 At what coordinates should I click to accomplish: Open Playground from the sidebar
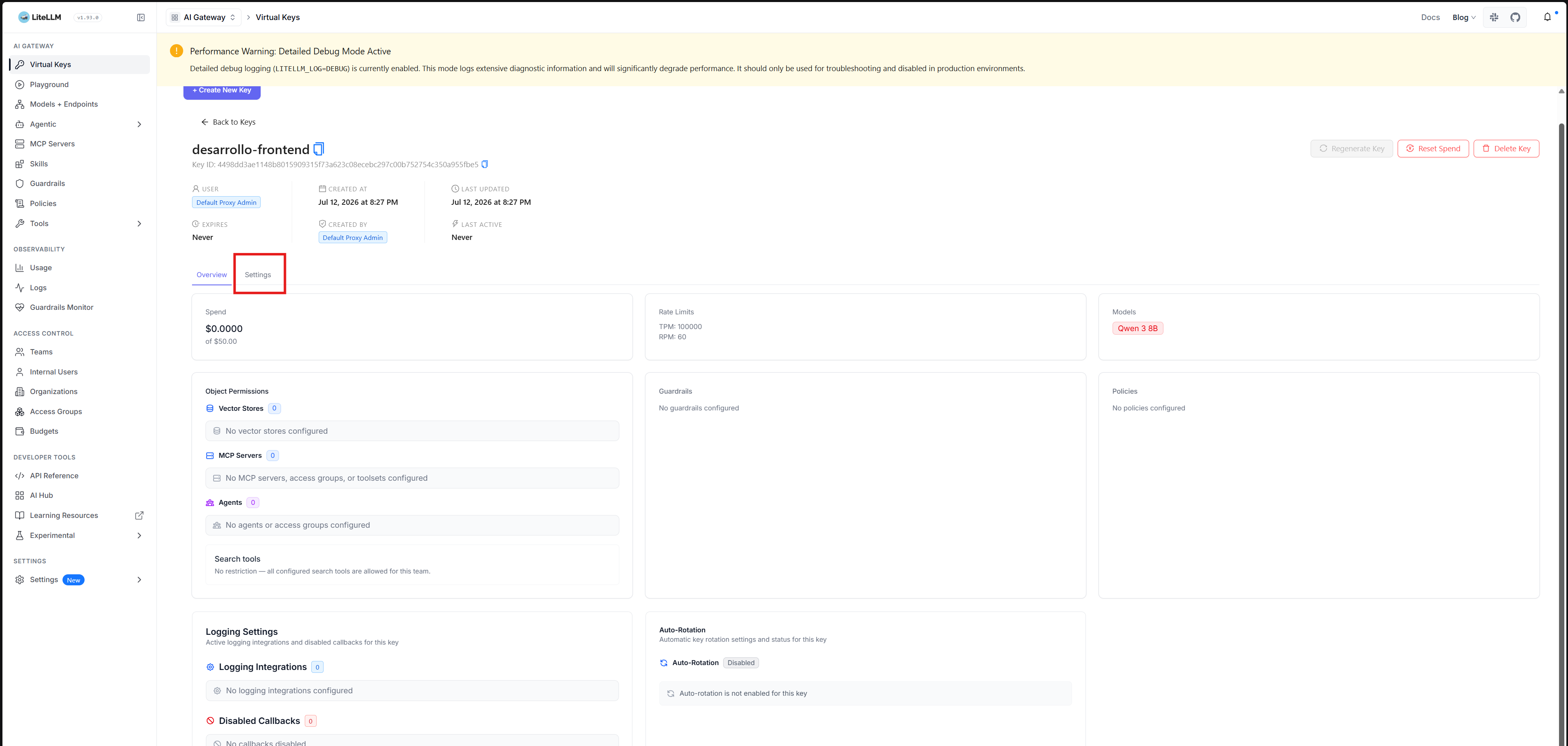click(79, 85)
